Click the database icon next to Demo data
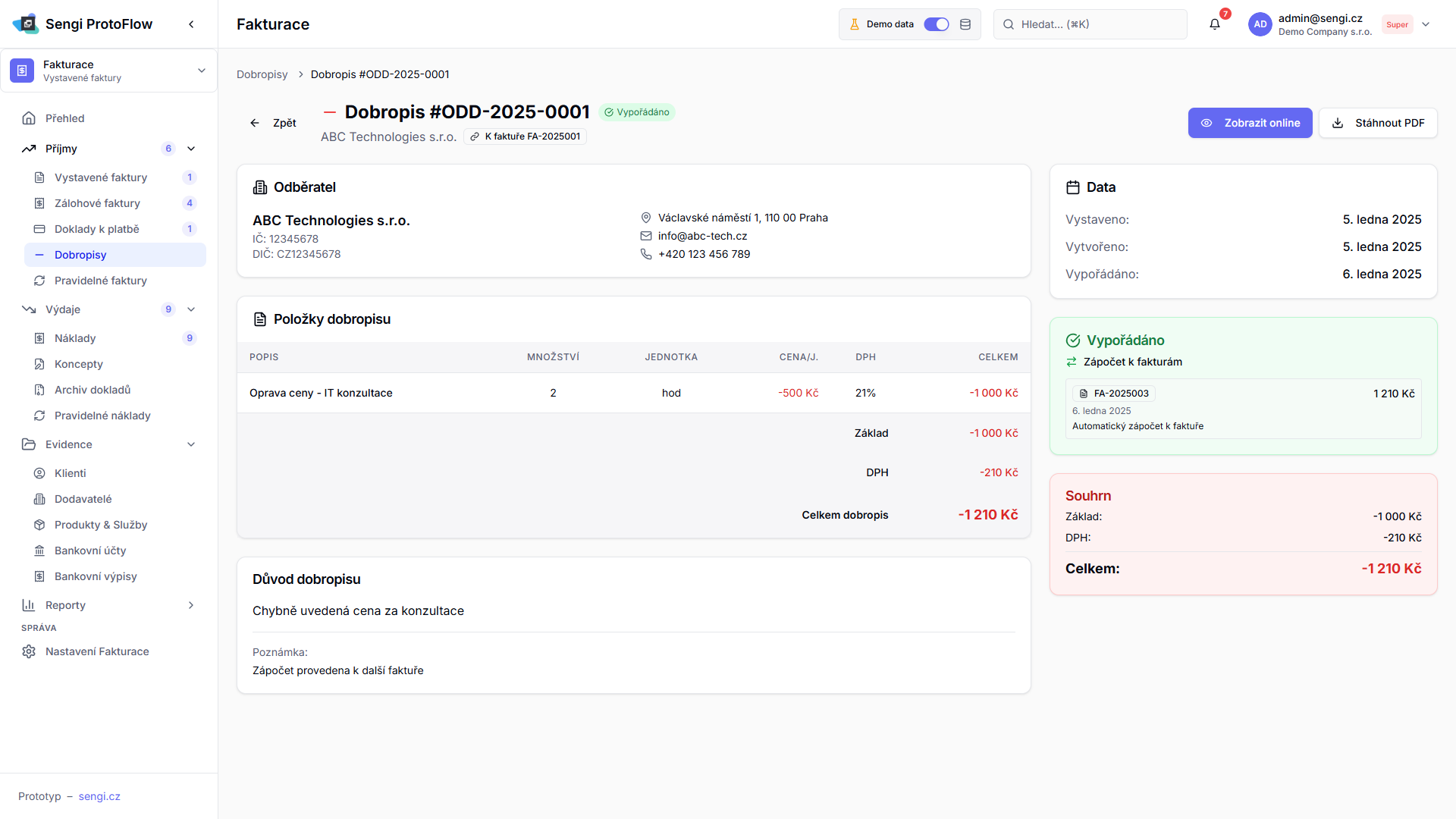Image resolution: width=1456 pixels, height=819 pixels. [x=965, y=24]
